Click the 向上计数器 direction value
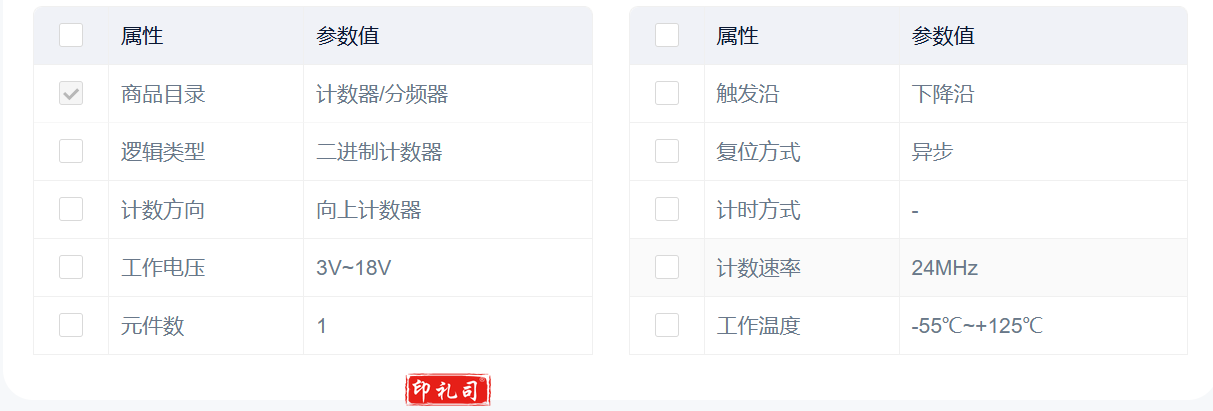 [368, 210]
